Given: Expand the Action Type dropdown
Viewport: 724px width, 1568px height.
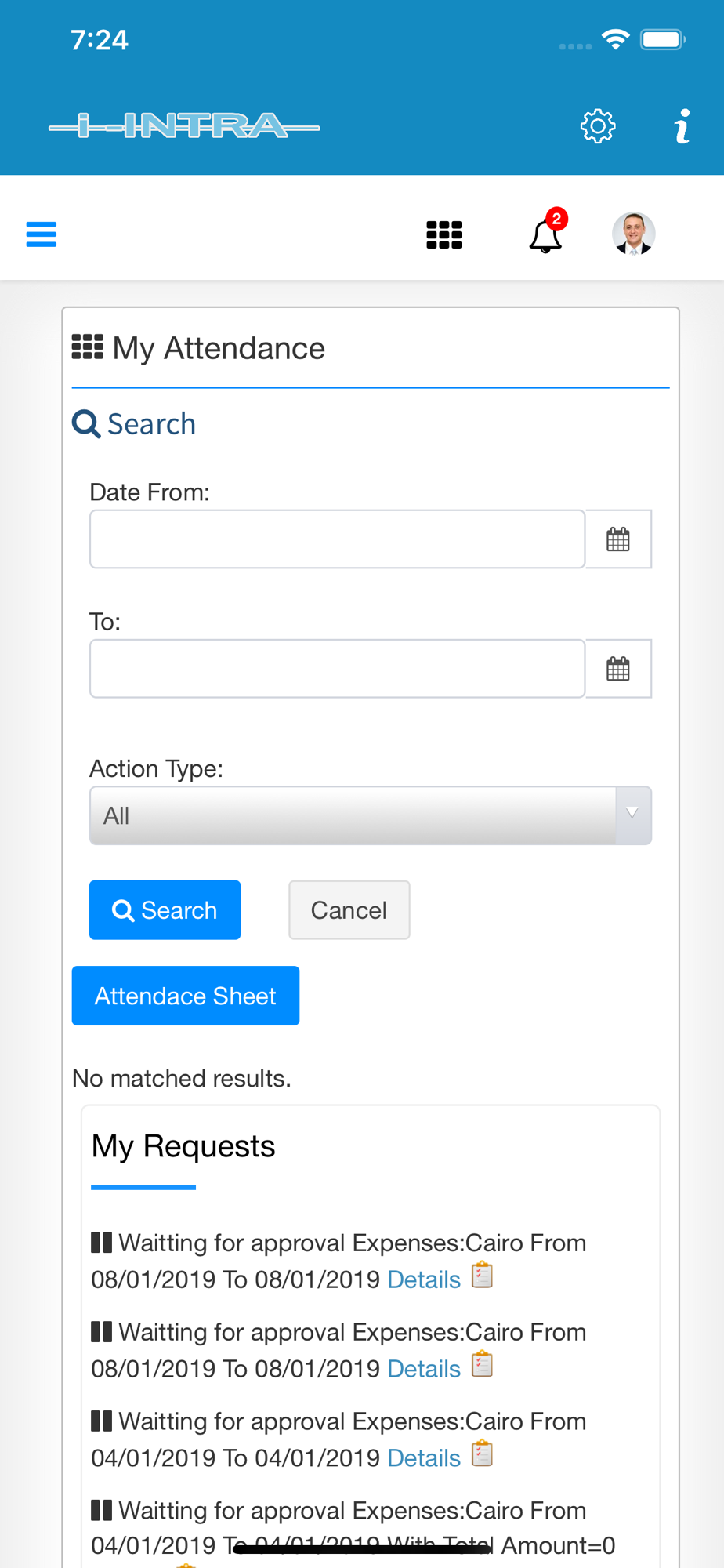Looking at the screenshot, I should 371,815.
